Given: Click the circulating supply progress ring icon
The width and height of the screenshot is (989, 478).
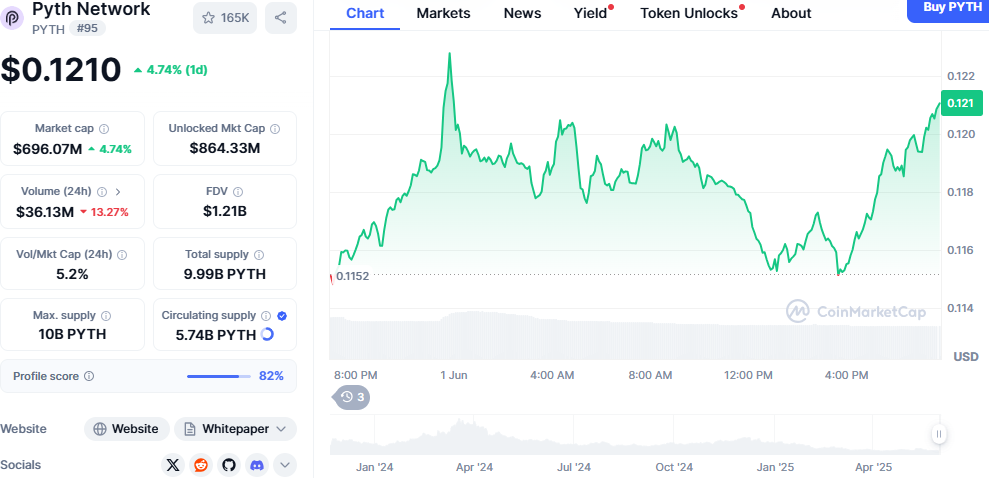Looking at the screenshot, I should click(x=267, y=335).
